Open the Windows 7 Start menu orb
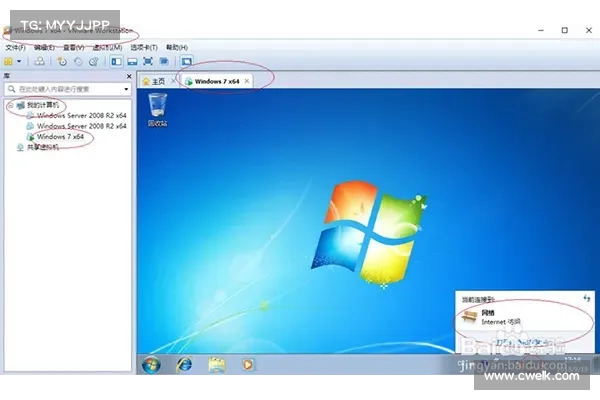 (x=151, y=365)
